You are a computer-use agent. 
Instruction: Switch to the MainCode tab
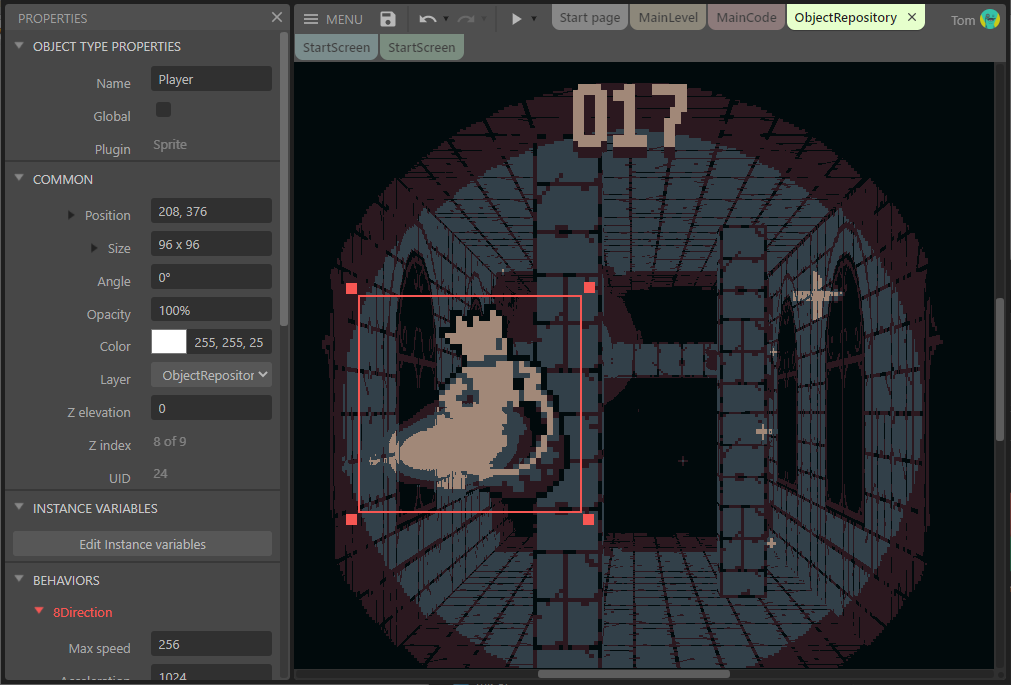(746, 17)
